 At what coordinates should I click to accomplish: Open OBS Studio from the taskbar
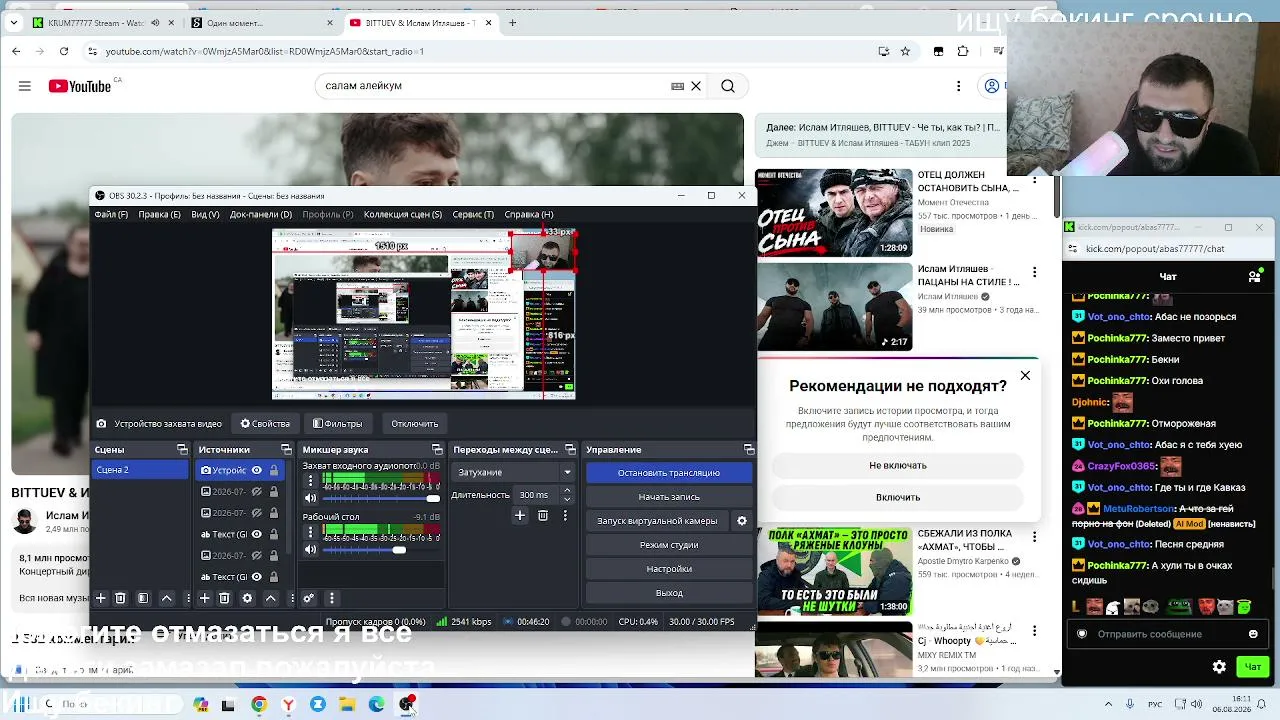coord(406,704)
